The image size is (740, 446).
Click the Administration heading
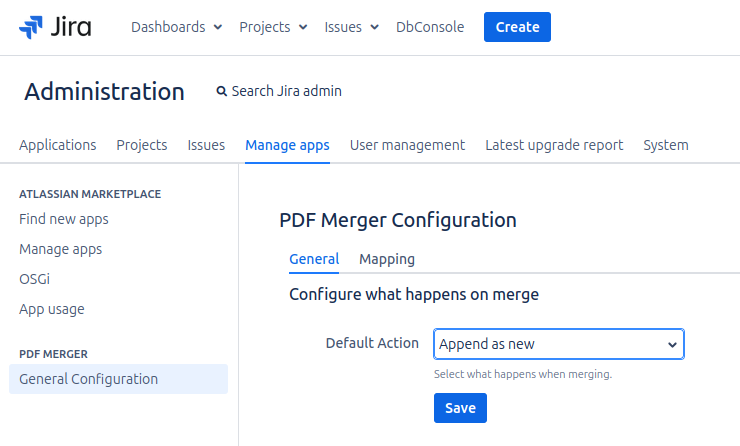point(104,92)
